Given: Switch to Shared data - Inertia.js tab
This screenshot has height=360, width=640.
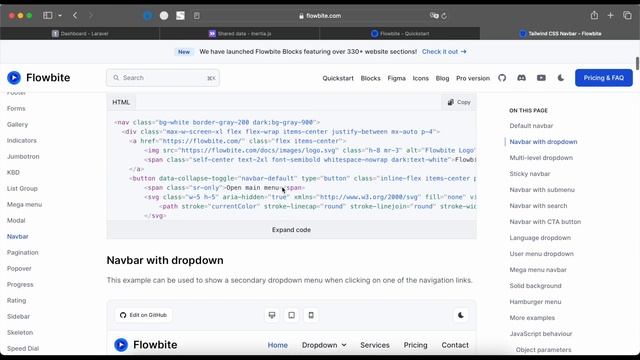Looking at the screenshot, I should (240, 33).
